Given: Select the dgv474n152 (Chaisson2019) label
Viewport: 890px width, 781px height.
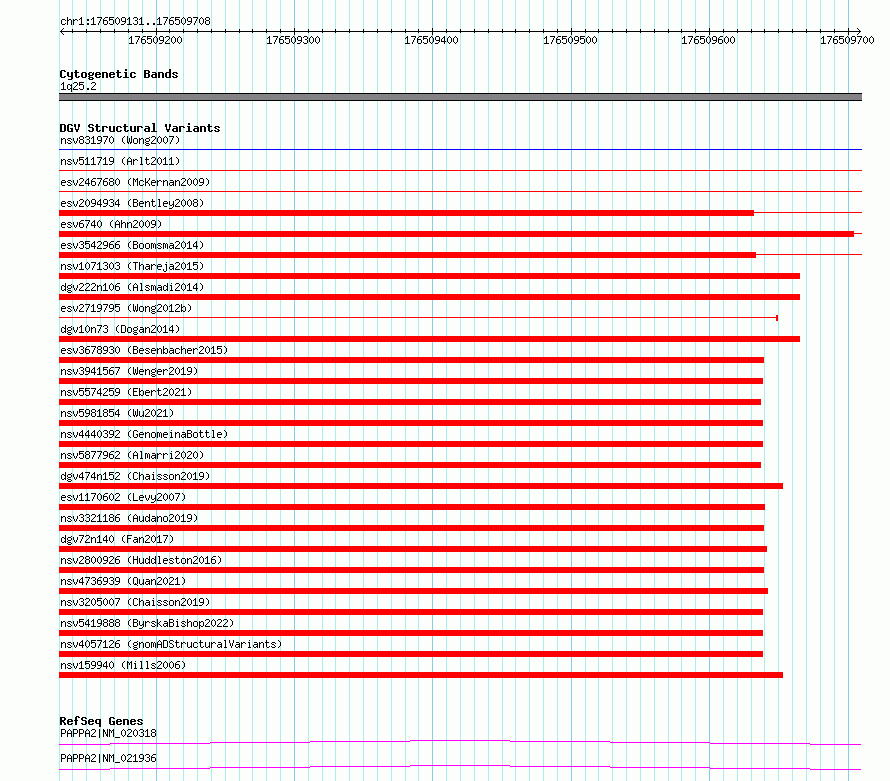Looking at the screenshot, I should click(135, 476).
